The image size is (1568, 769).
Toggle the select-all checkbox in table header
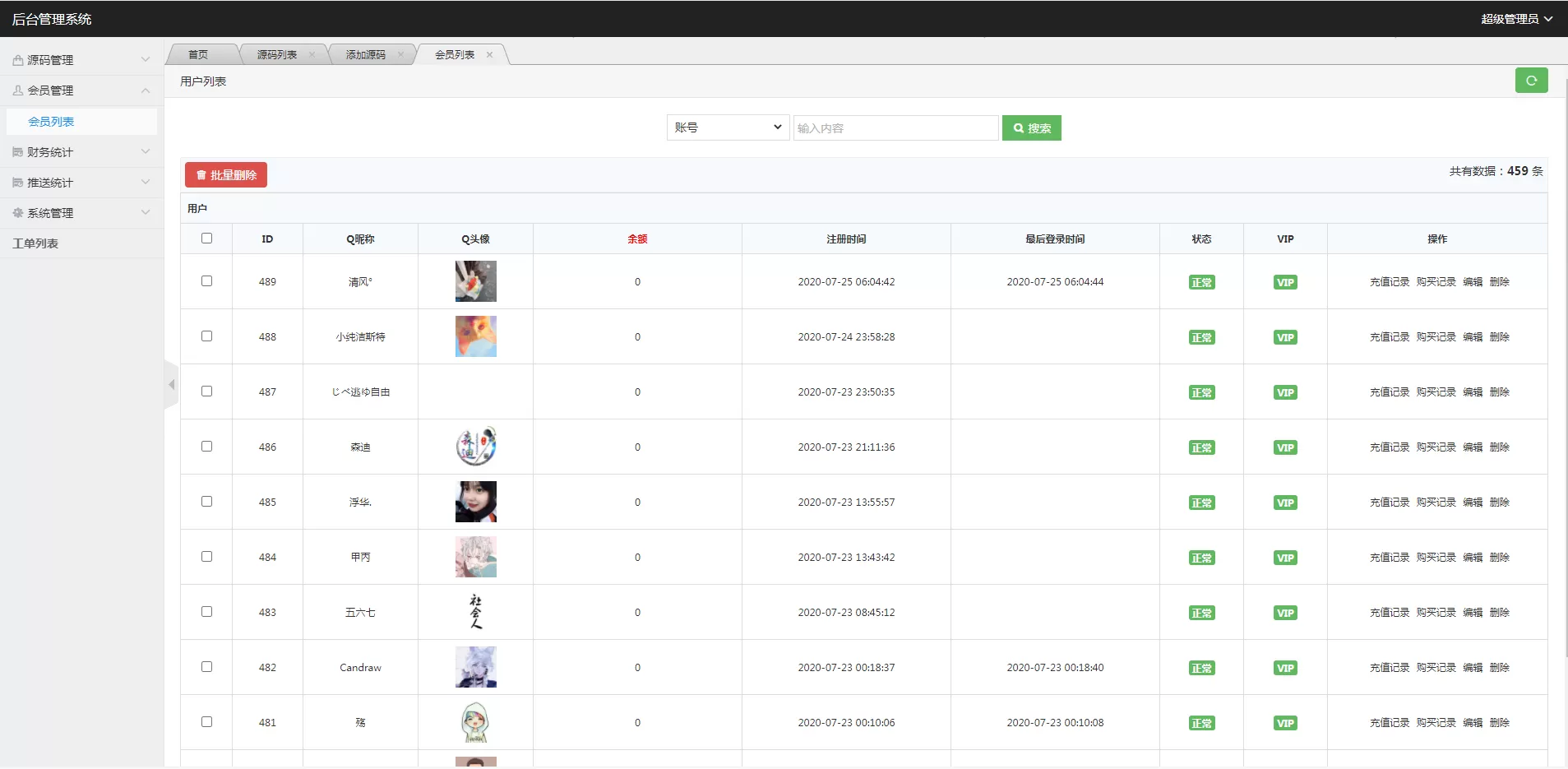tap(206, 239)
